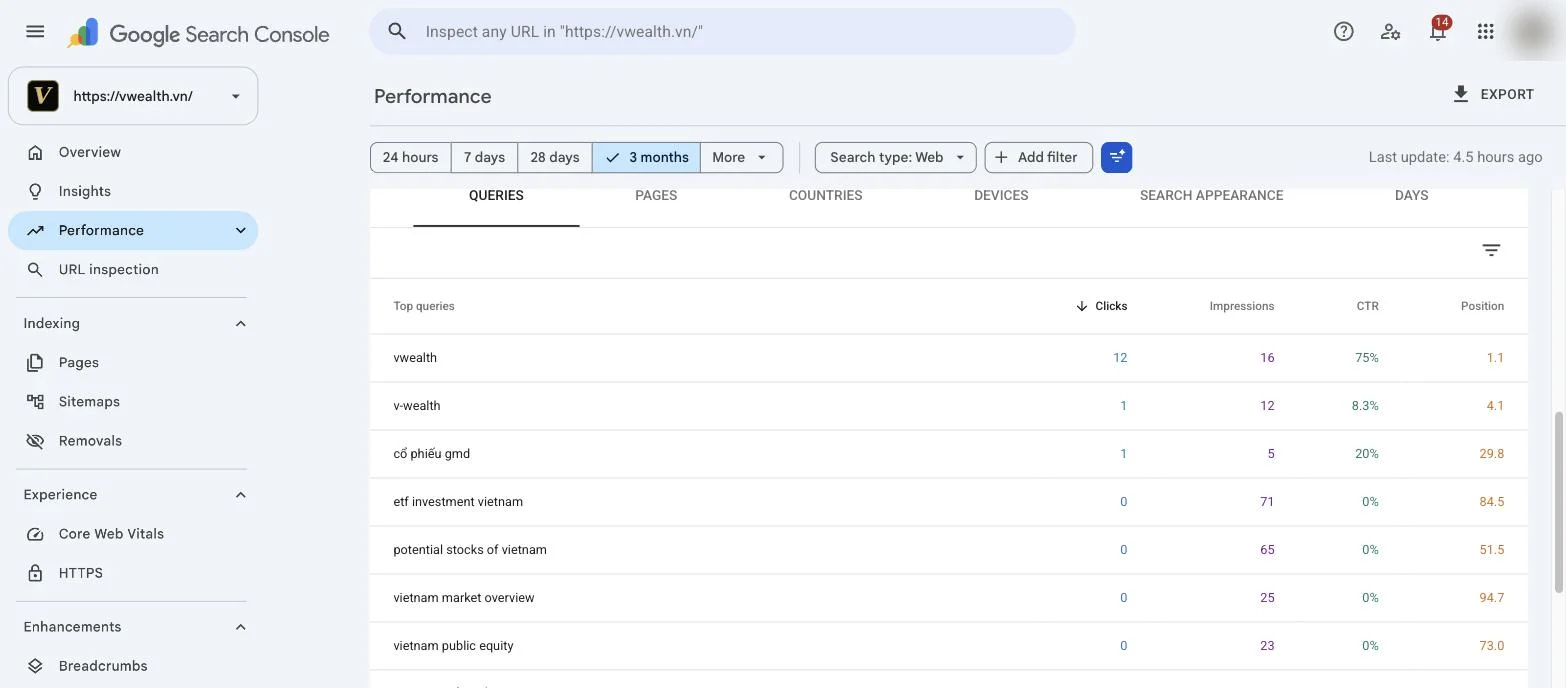Open notifications bell with 14 badge

click(x=1438, y=30)
